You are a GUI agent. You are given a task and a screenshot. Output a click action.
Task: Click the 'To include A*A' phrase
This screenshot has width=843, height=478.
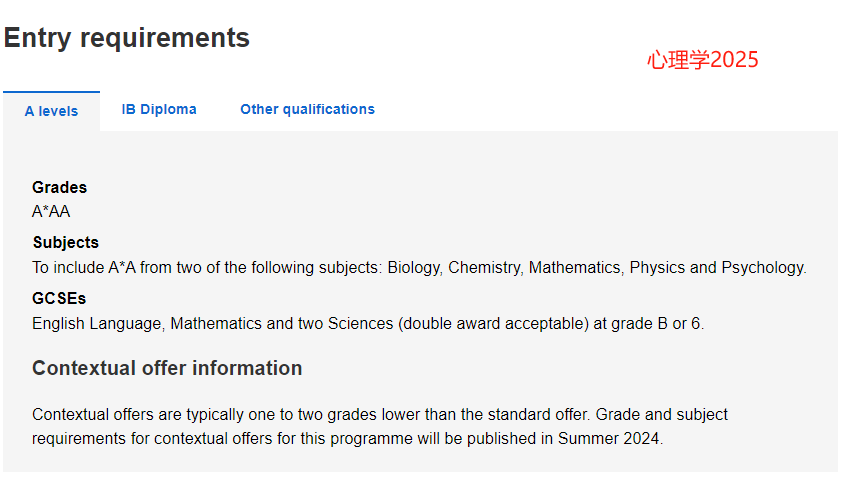coord(84,268)
